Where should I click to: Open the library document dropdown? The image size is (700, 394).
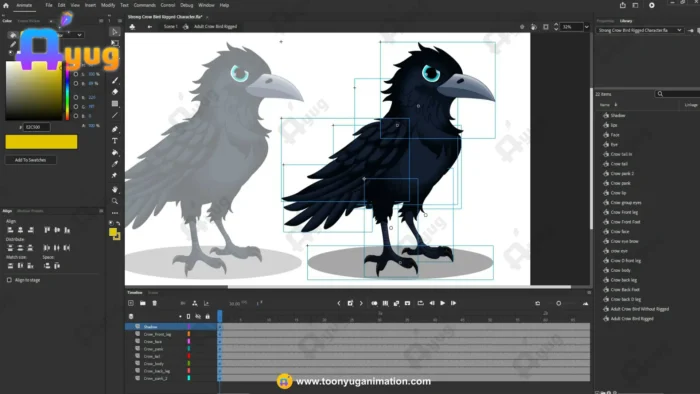point(640,30)
